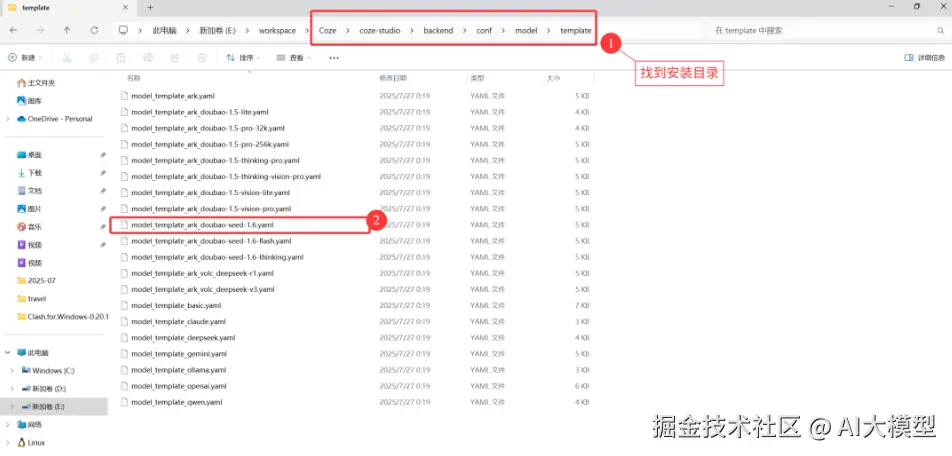Click the search magnifier icon

pos(940,30)
